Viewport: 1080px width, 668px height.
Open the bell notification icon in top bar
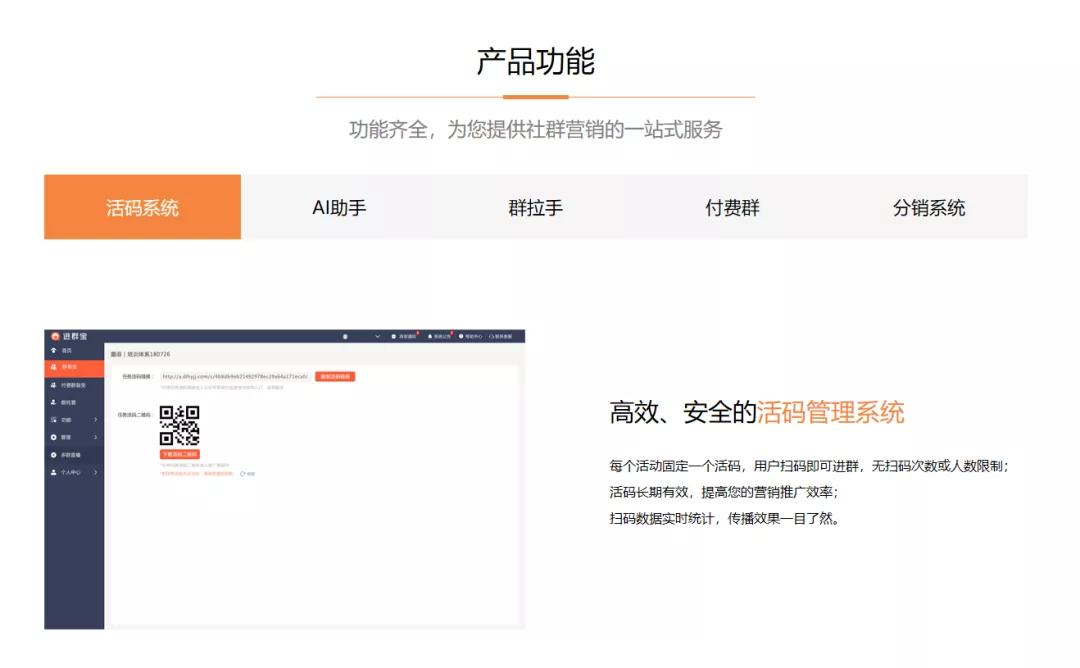point(430,335)
